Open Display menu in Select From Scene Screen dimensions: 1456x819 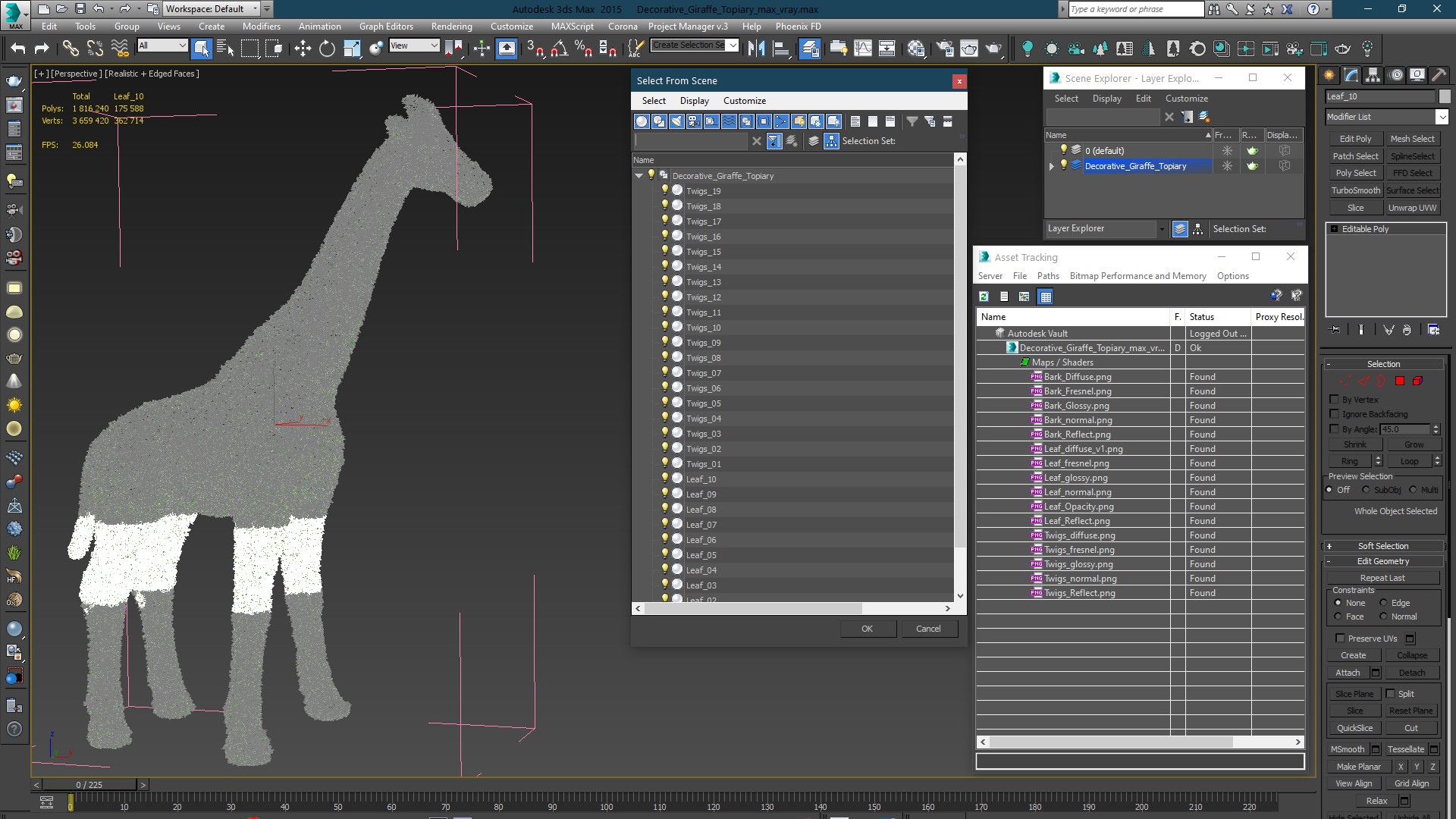(x=694, y=101)
